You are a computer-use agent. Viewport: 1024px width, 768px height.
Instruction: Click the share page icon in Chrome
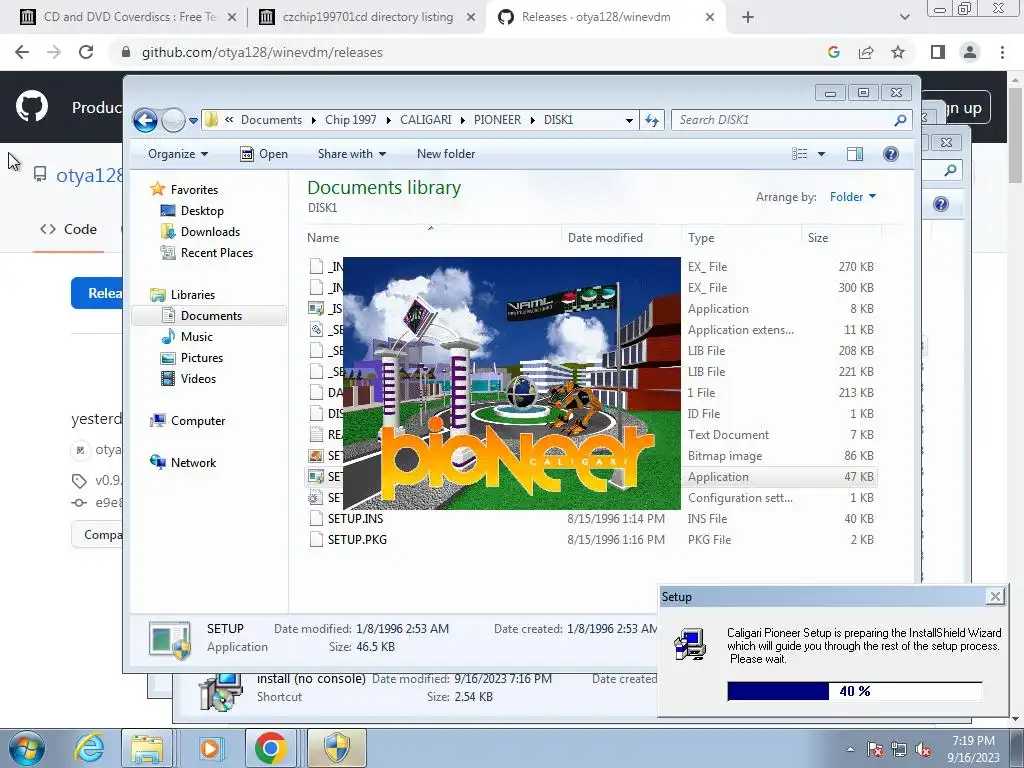(866, 52)
